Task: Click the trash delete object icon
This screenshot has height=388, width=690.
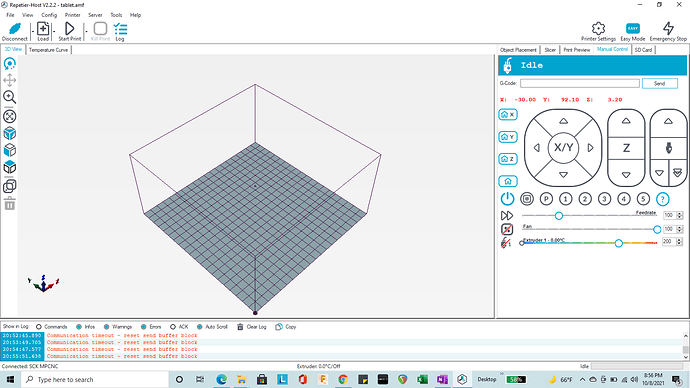Action: click(10, 204)
